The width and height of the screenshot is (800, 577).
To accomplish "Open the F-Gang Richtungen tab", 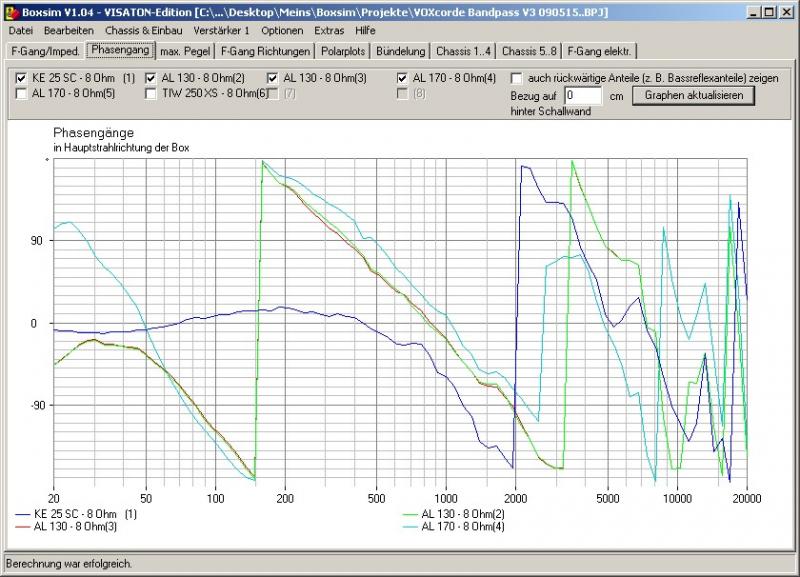I will point(264,51).
